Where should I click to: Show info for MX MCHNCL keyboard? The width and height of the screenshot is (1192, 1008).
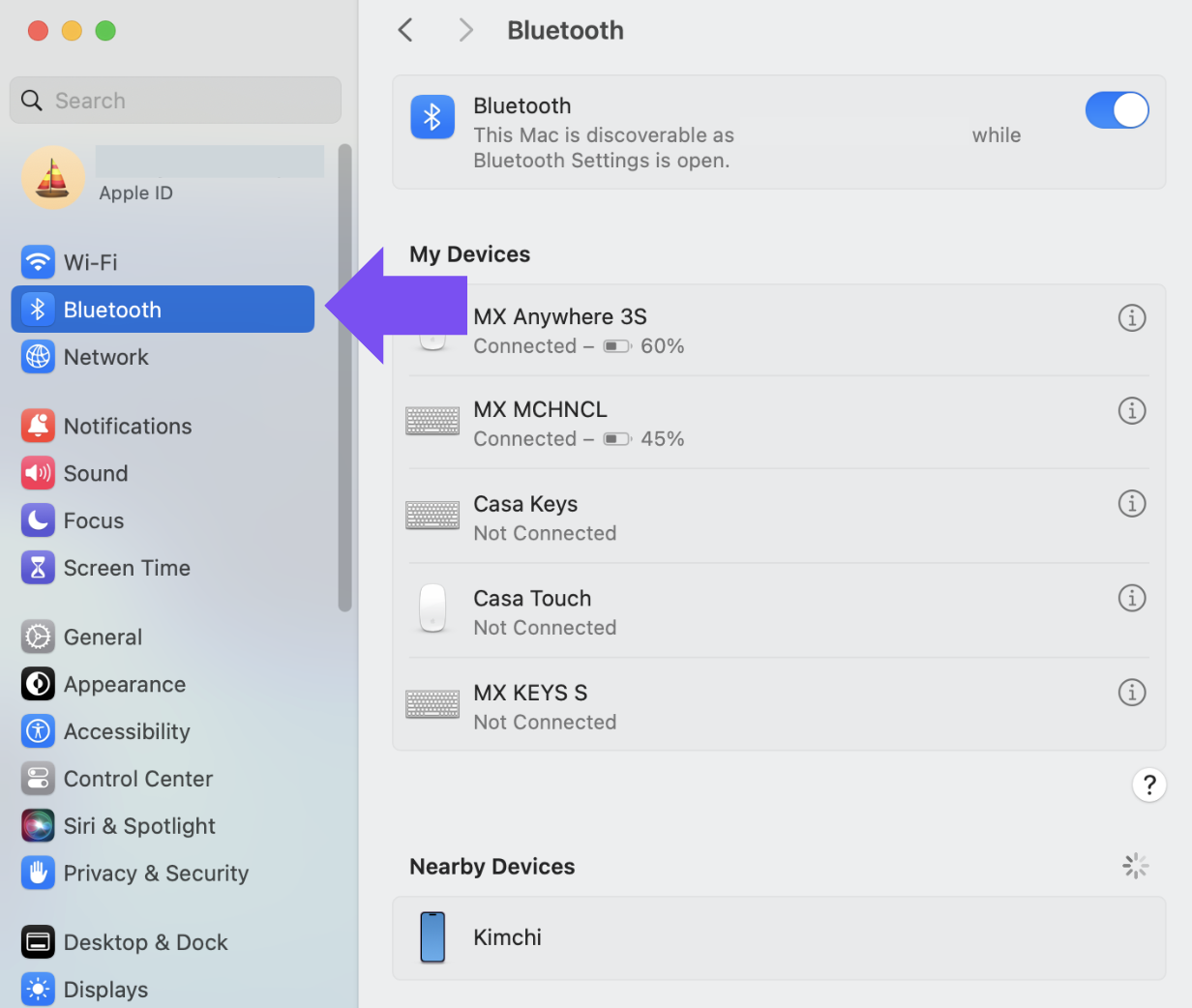coord(1132,410)
